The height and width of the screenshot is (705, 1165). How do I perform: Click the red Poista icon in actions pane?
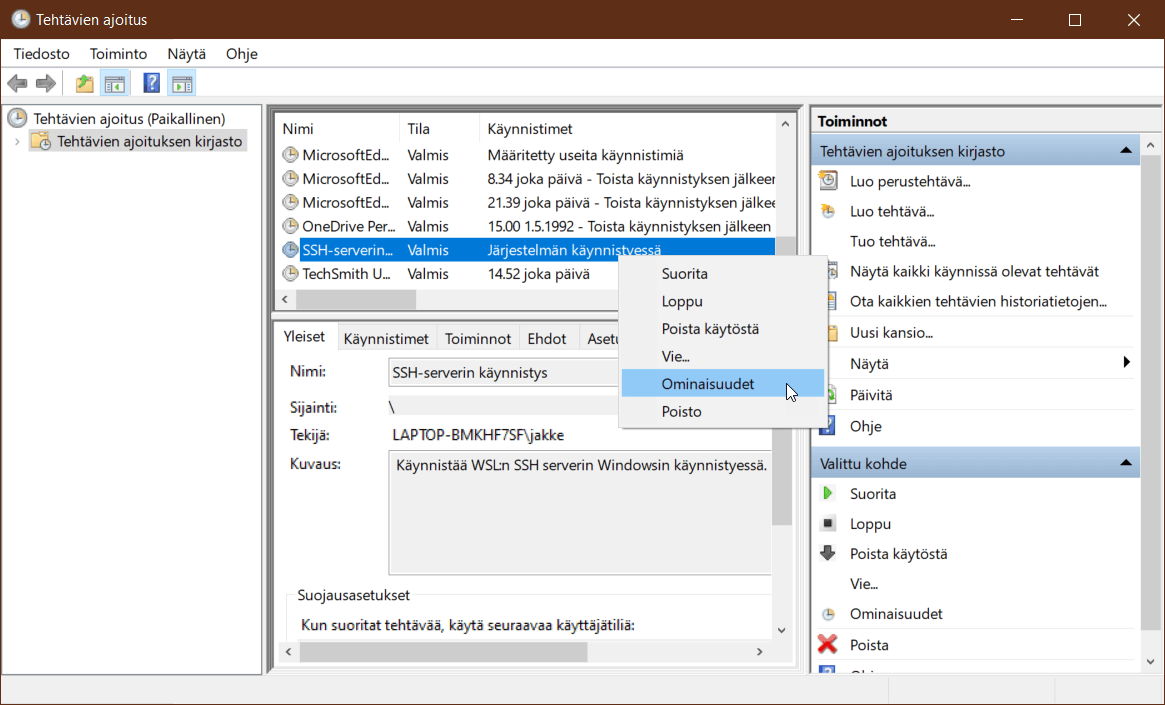click(x=828, y=645)
